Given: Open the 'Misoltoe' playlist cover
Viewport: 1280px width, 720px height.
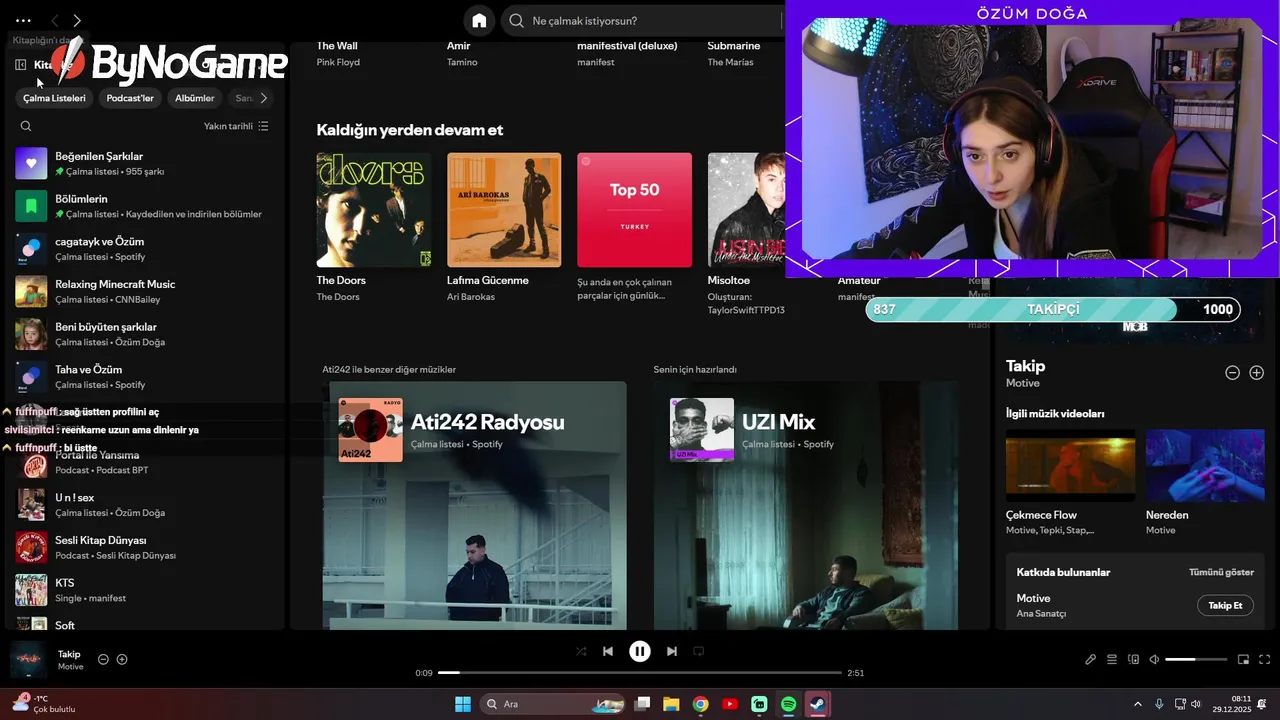Looking at the screenshot, I should click(x=746, y=210).
